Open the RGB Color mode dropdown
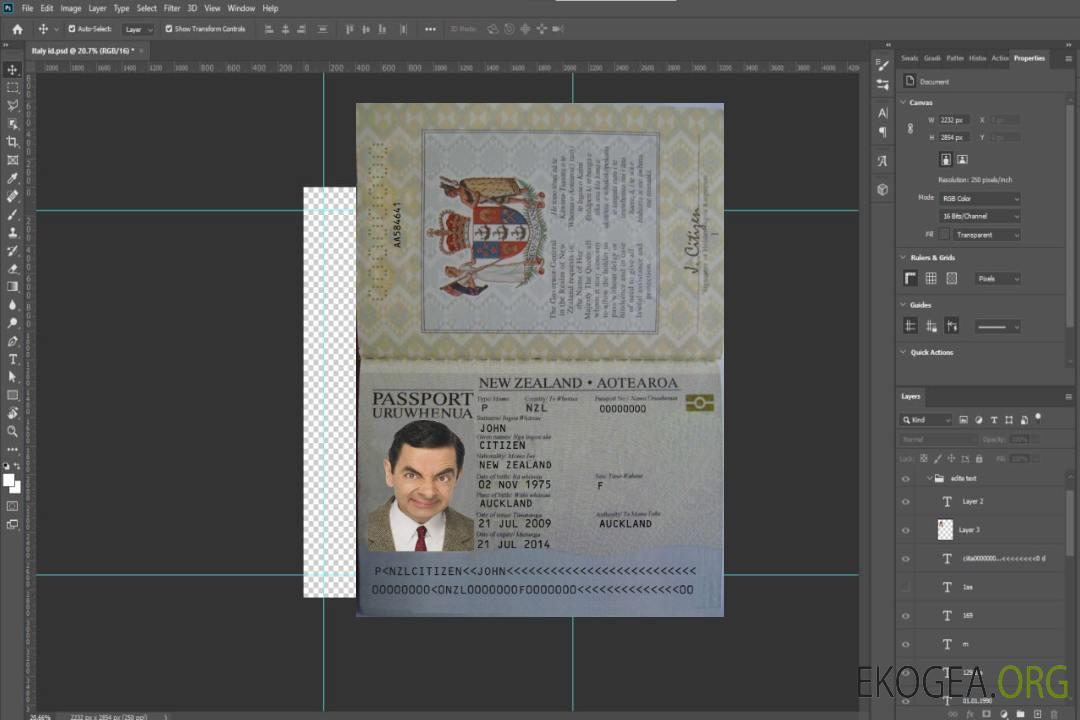 pyautogui.click(x=980, y=198)
